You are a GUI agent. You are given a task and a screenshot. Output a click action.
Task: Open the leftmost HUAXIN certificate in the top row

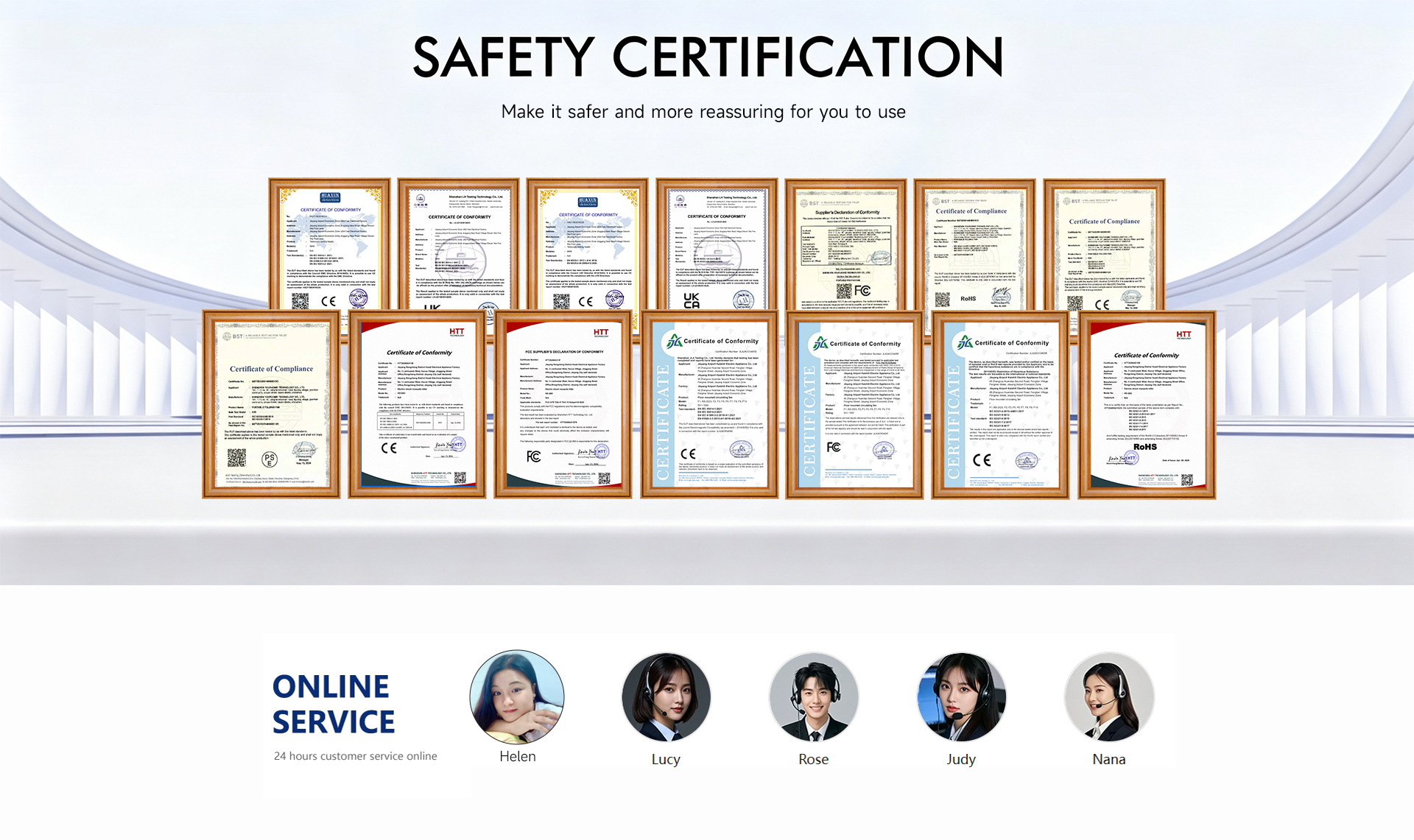pyautogui.click(x=329, y=244)
